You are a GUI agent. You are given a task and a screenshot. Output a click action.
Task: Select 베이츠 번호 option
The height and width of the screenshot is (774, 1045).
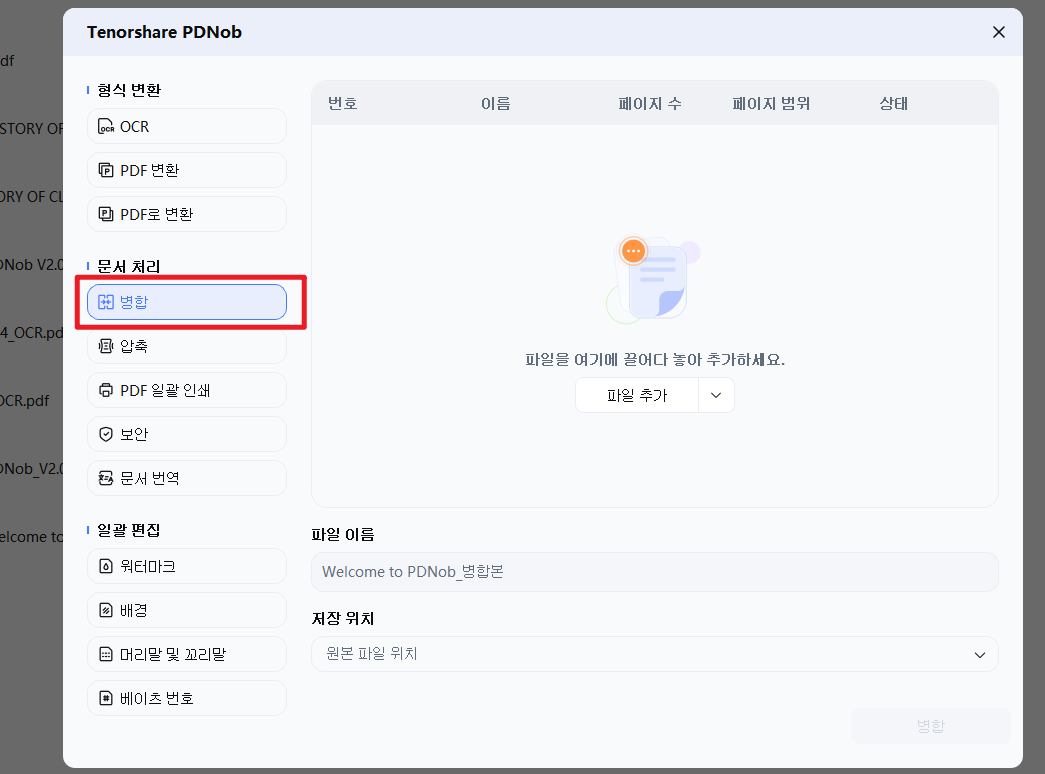[187, 698]
